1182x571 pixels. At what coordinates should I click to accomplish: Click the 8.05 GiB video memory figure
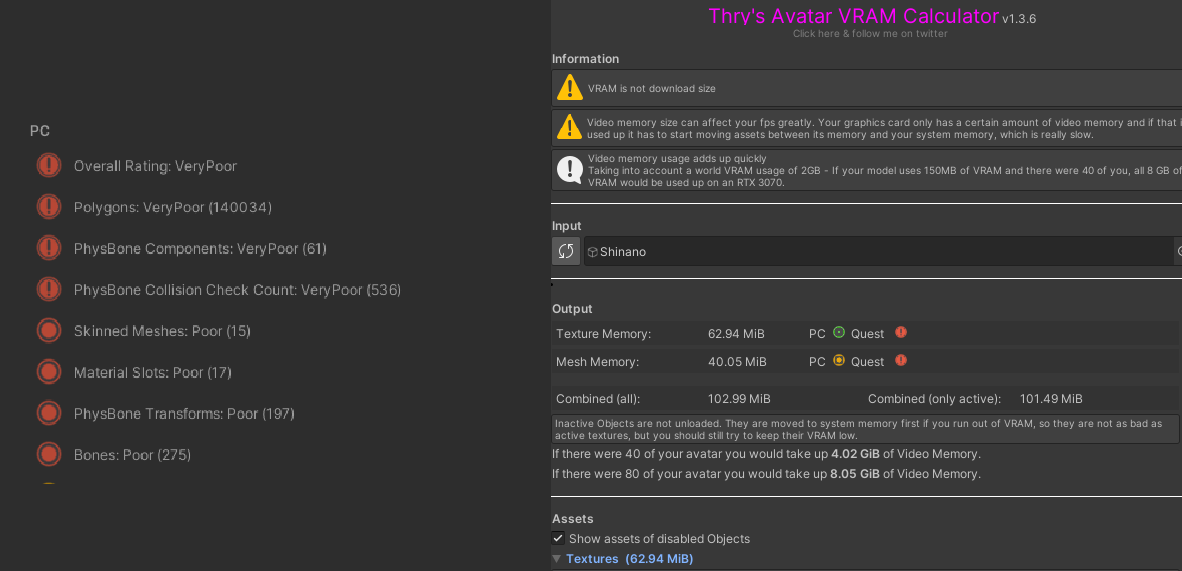coord(855,474)
